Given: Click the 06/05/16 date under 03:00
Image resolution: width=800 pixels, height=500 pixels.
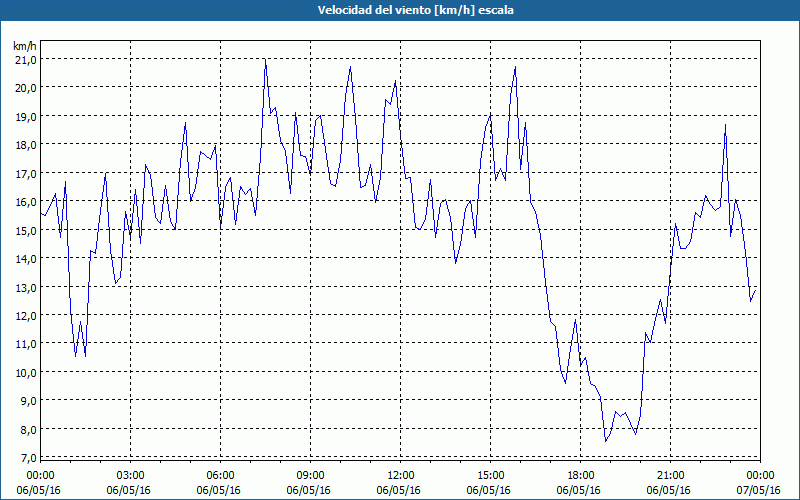Looking at the screenshot, I should pos(129,491).
